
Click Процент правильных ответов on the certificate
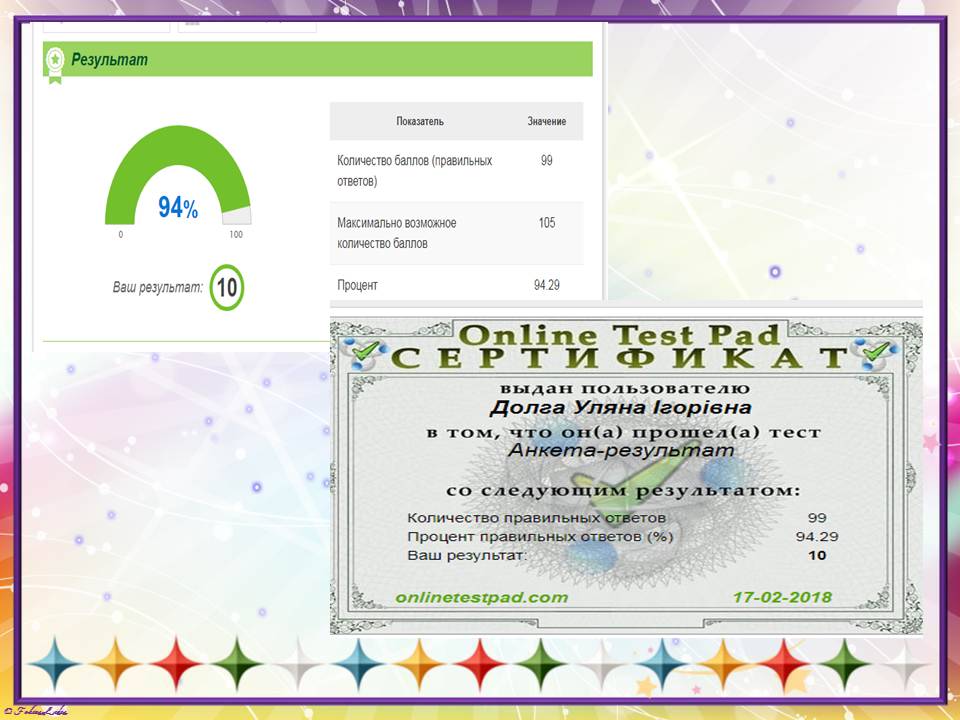[x=540, y=537]
